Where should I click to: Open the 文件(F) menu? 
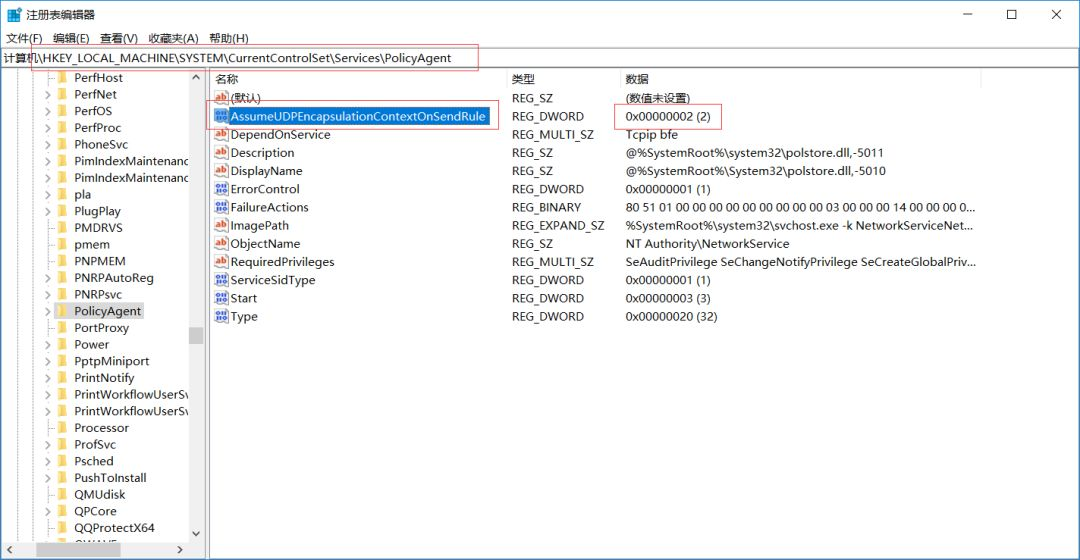point(24,38)
